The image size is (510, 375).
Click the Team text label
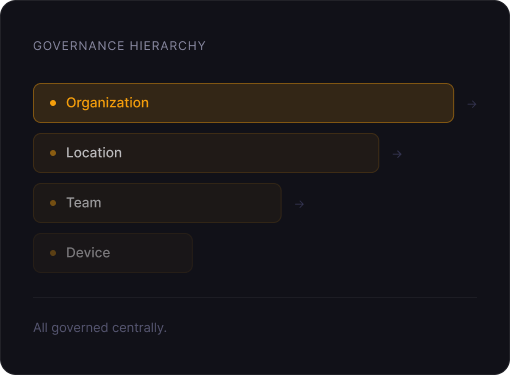(x=84, y=203)
